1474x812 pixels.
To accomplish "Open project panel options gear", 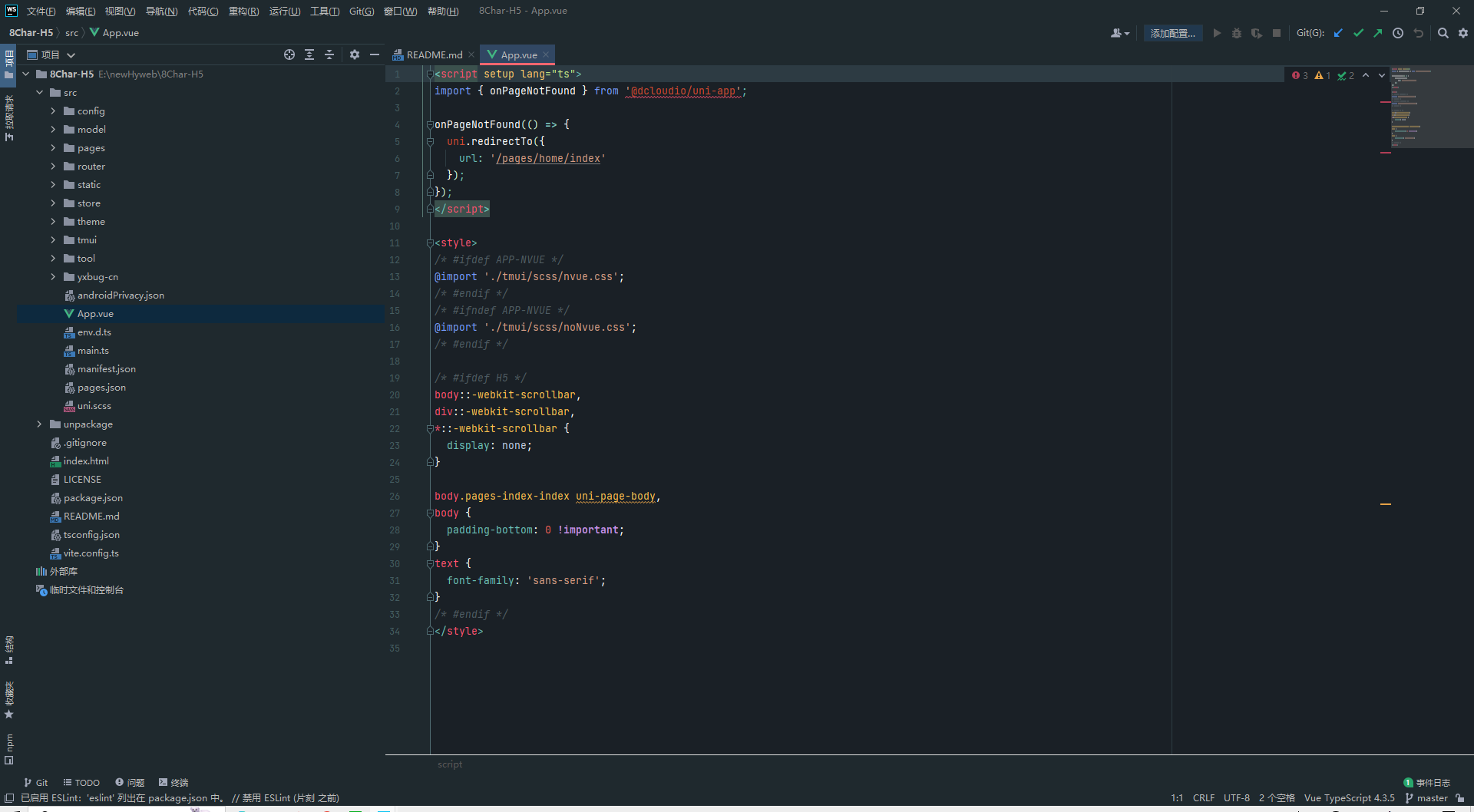I will coord(355,54).
